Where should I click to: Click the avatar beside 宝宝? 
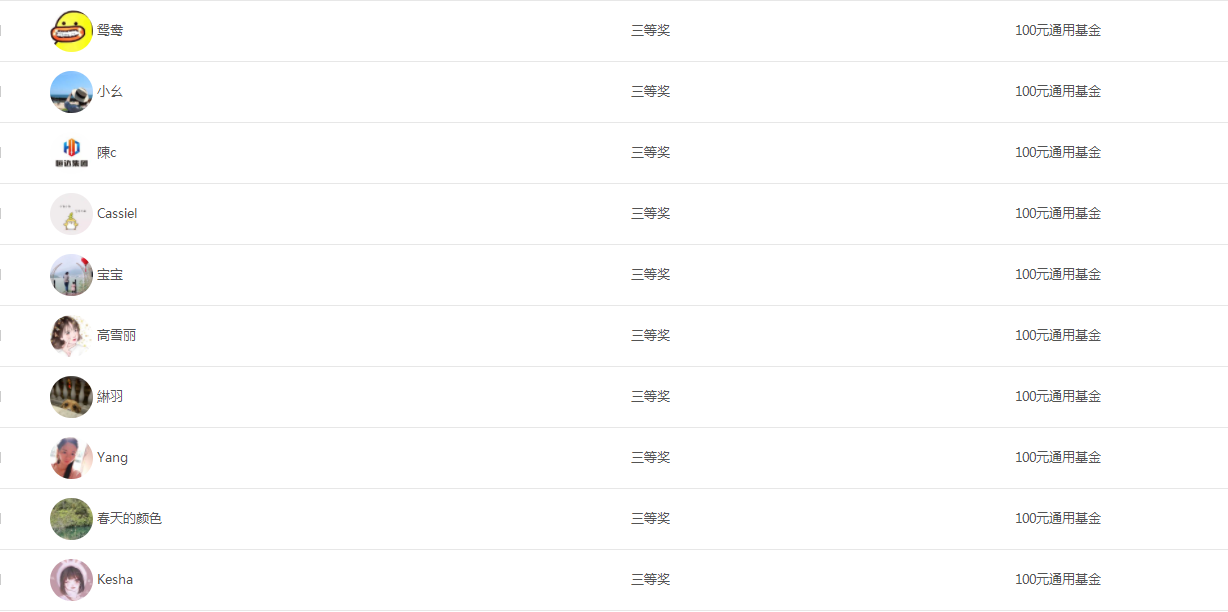tap(71, 275)
